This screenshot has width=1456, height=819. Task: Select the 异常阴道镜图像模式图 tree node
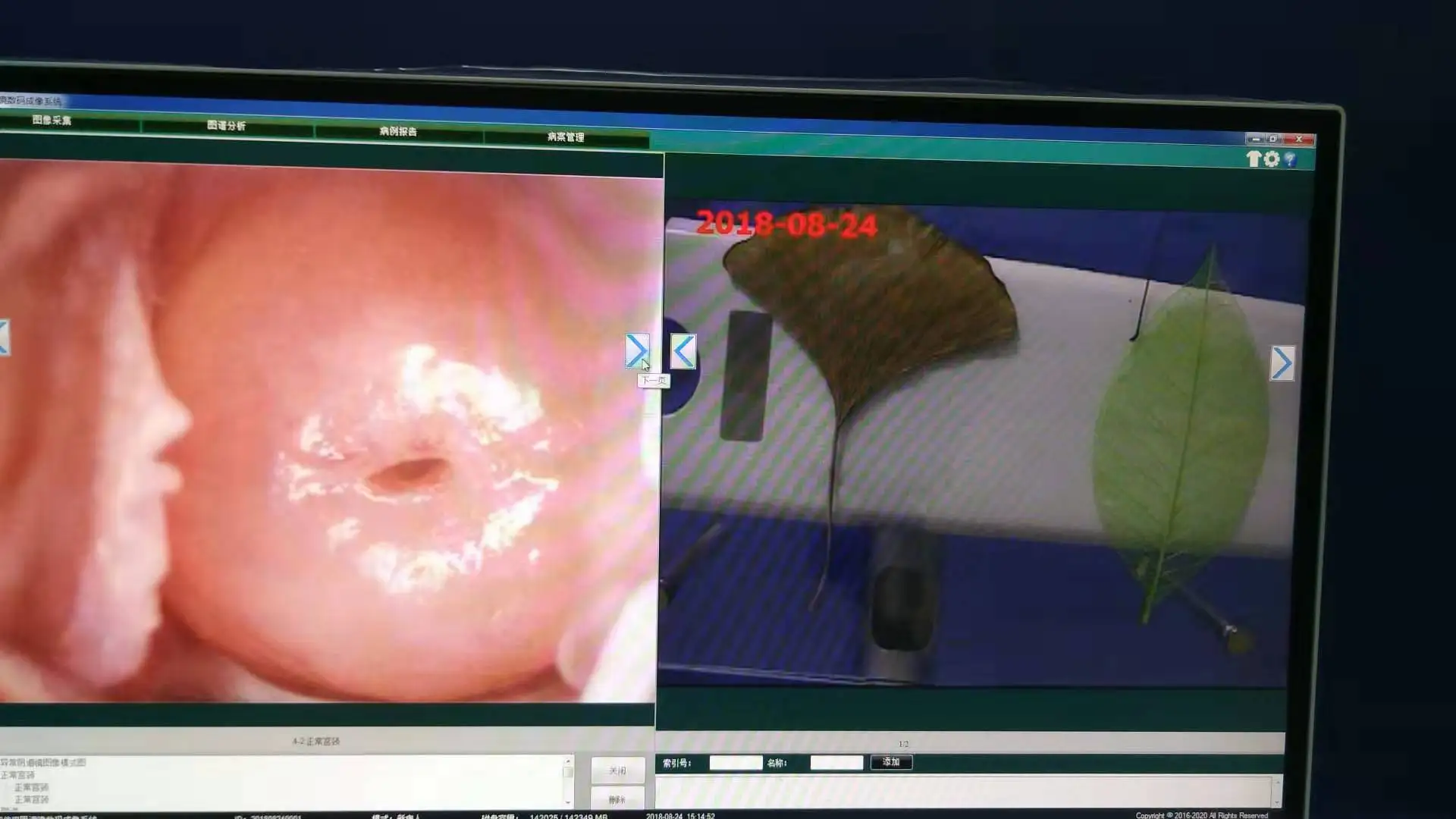coord(44,763)
